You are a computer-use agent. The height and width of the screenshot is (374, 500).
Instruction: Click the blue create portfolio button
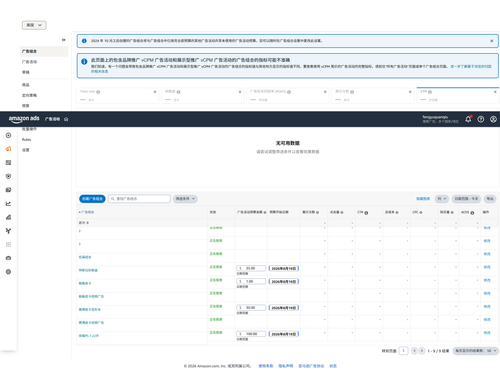click(92, 199)
